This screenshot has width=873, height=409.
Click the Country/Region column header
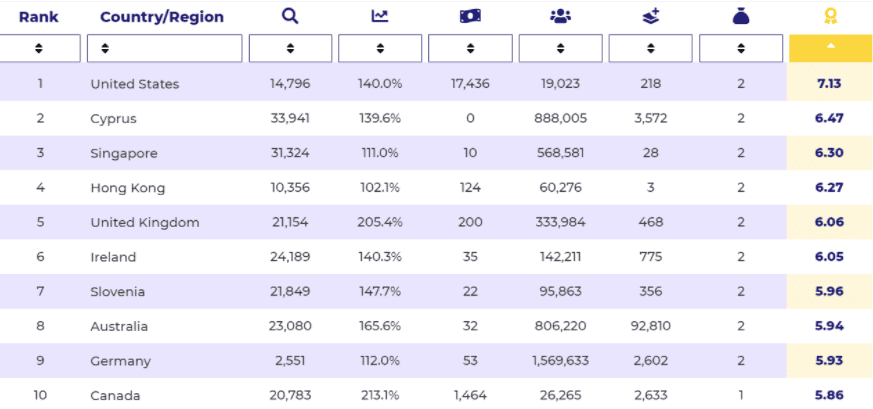pyautogui.click(x=162, y=17)
